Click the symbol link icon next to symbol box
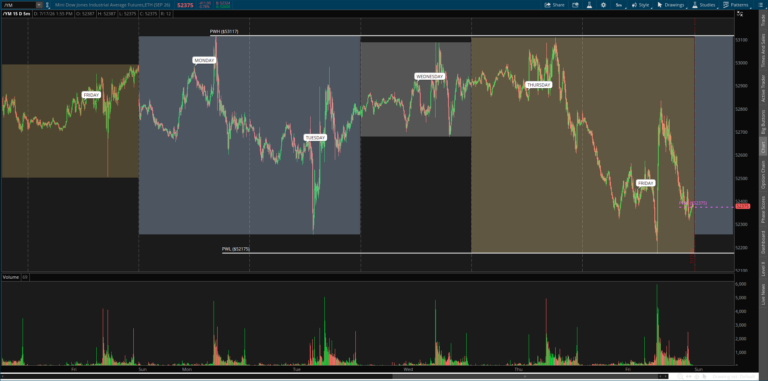 48,5
